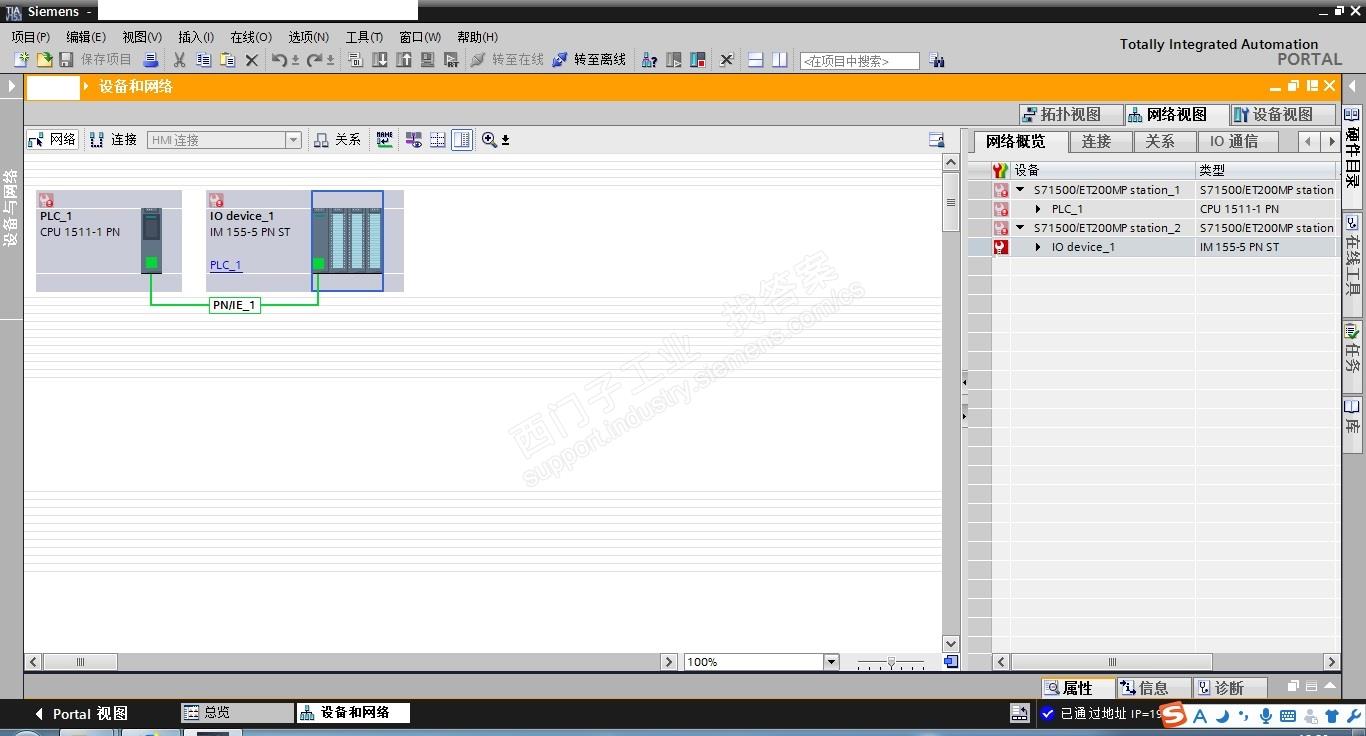Screen dimensions: 1366x736
Task: Click the project search input field
Action: (859, 61)
